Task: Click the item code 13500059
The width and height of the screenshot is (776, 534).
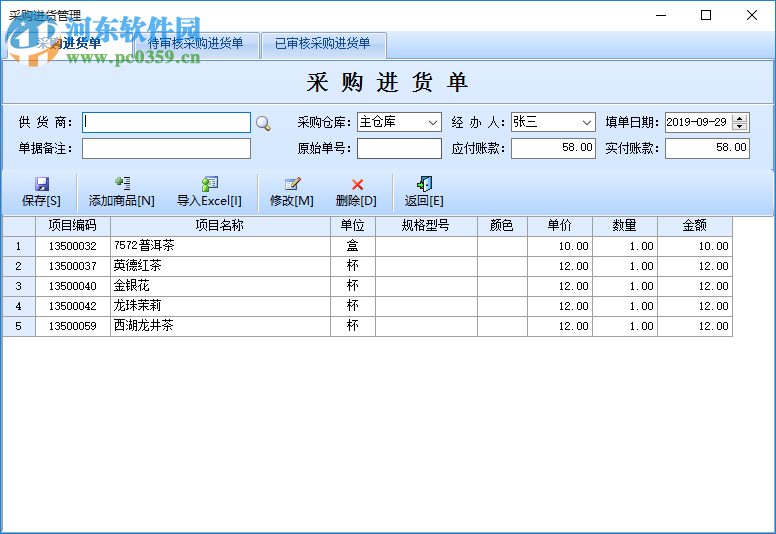Action: tap(73, 326)
